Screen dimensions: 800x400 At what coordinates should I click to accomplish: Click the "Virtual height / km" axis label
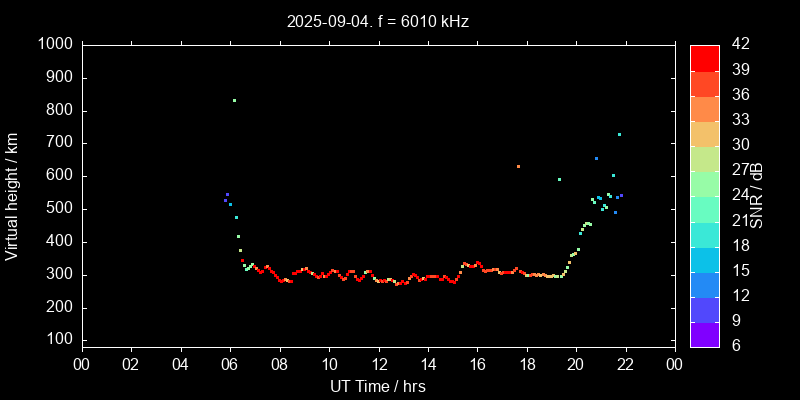(x=12, y=196)
